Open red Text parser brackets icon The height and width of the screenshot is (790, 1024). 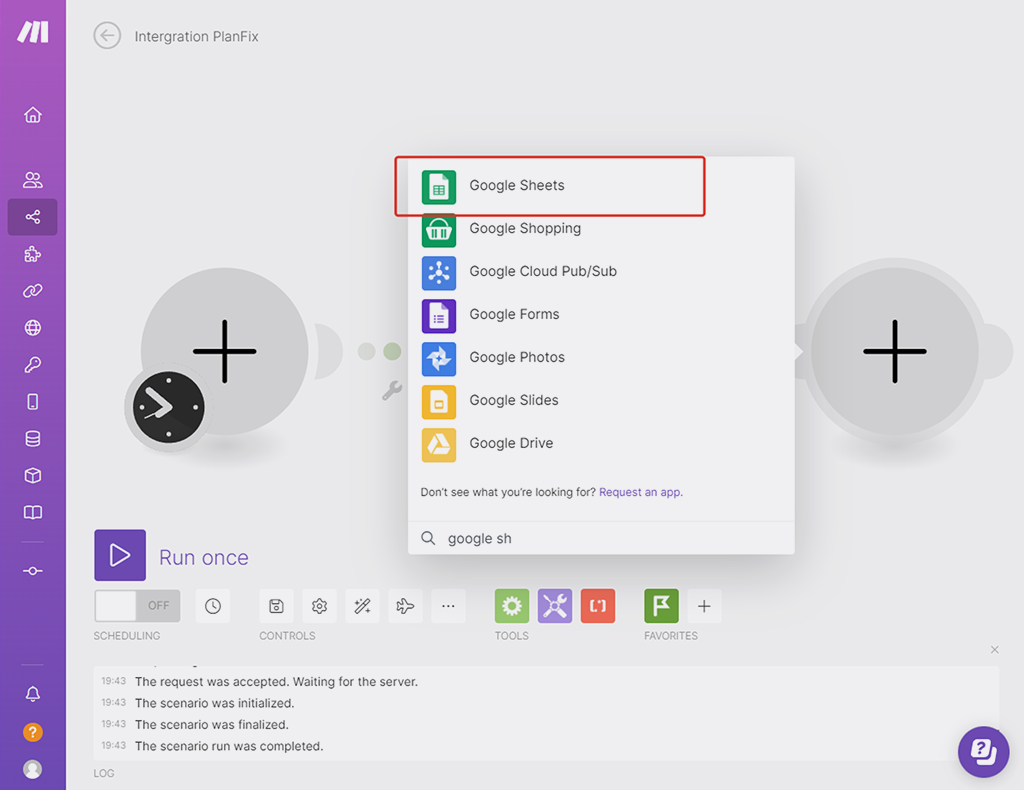click(598, 606)
